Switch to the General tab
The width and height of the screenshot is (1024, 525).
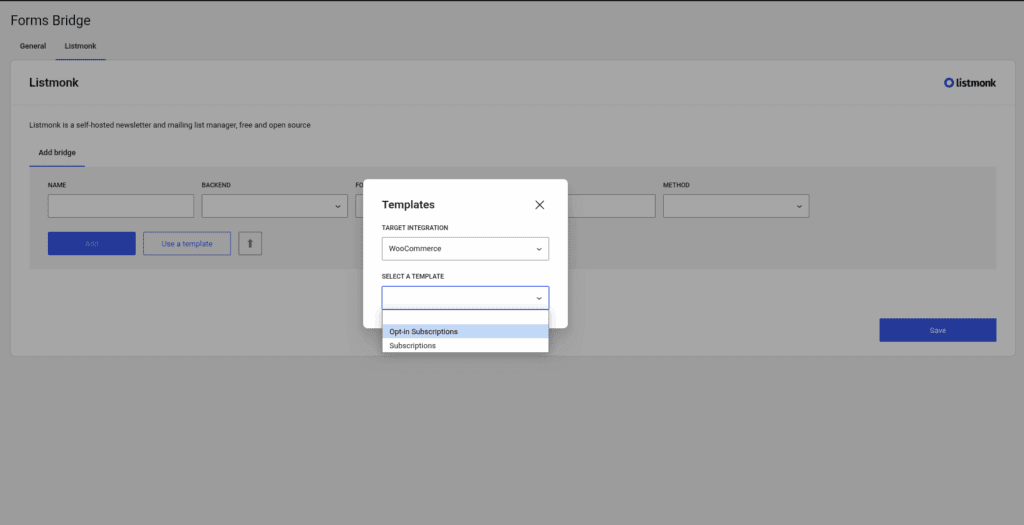33,46
